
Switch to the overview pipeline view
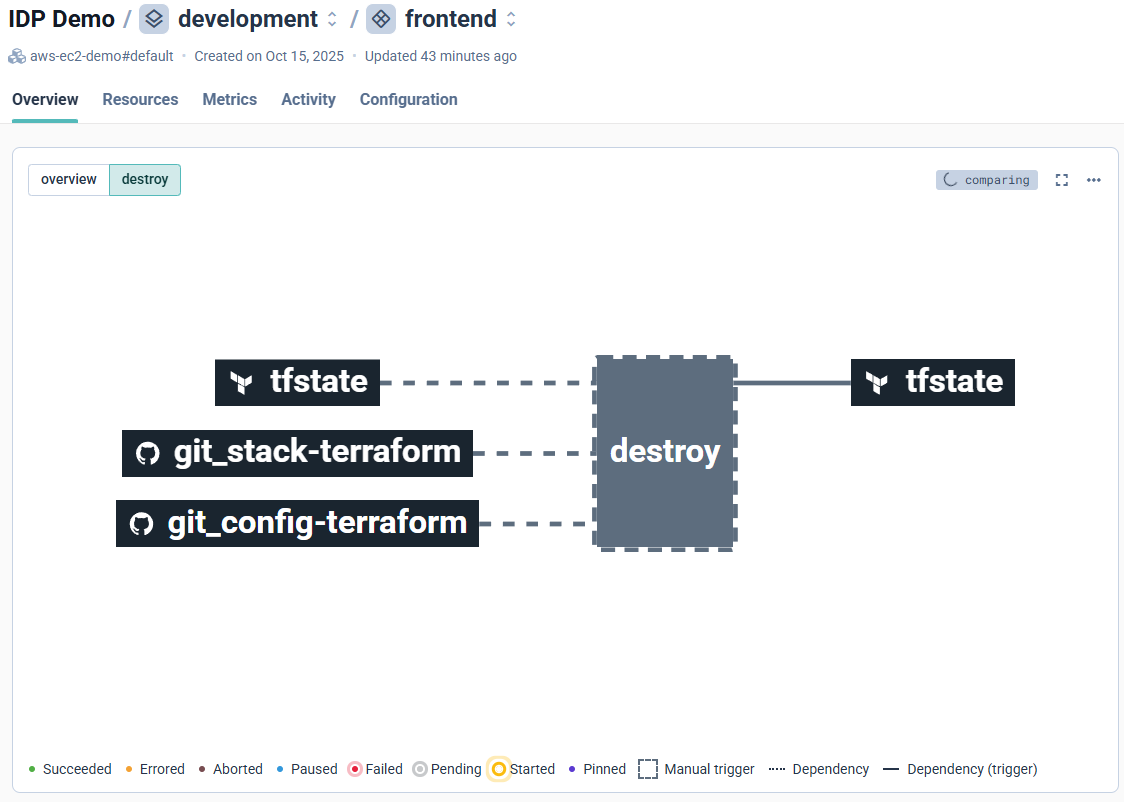69,180
